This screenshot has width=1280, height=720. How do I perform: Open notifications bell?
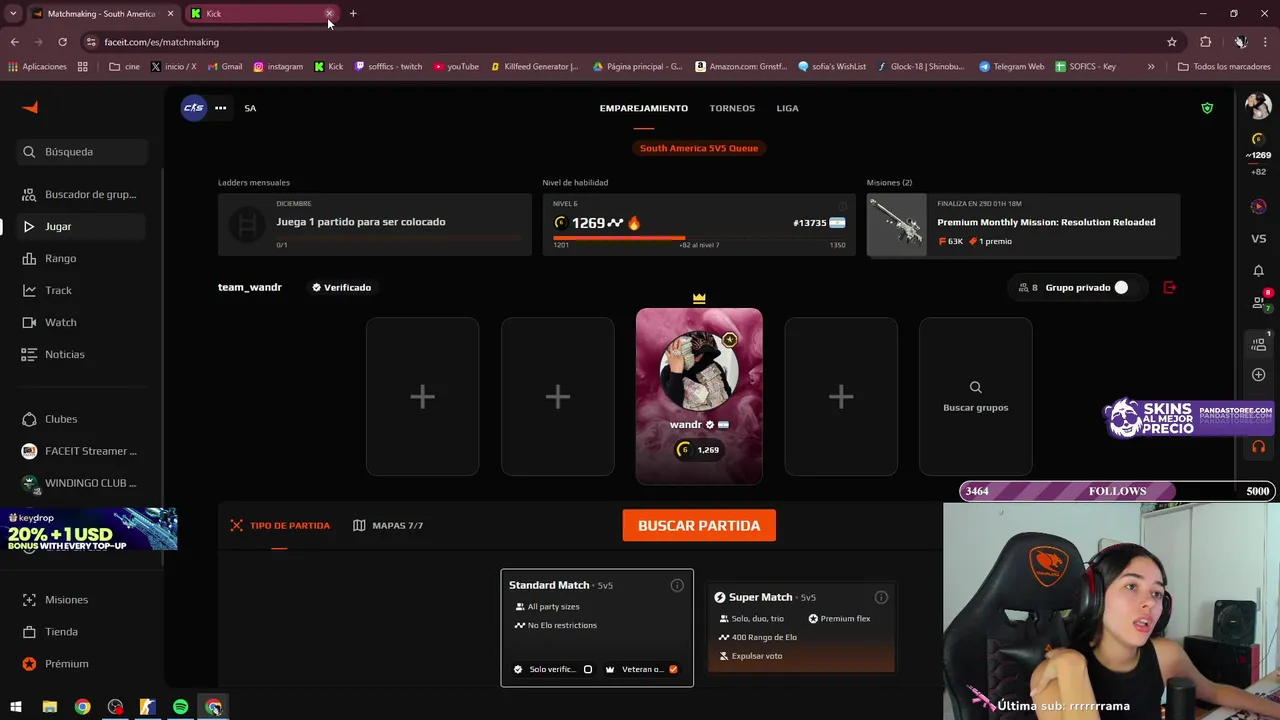click(x=1258, y=271)
